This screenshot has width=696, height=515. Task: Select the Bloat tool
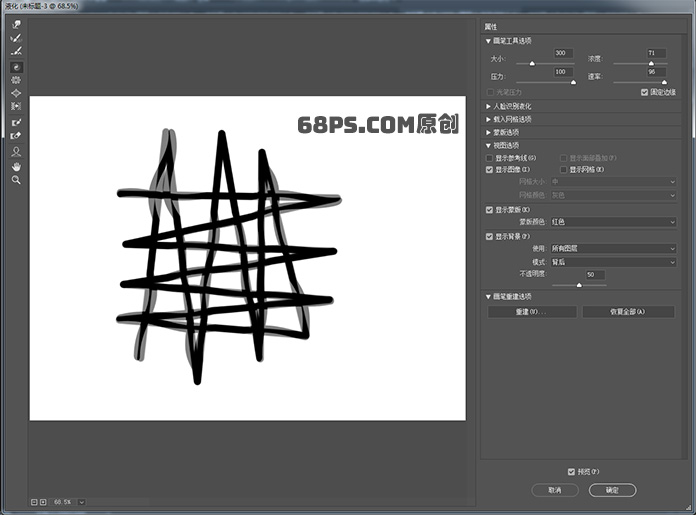click(x=16, y=93)
